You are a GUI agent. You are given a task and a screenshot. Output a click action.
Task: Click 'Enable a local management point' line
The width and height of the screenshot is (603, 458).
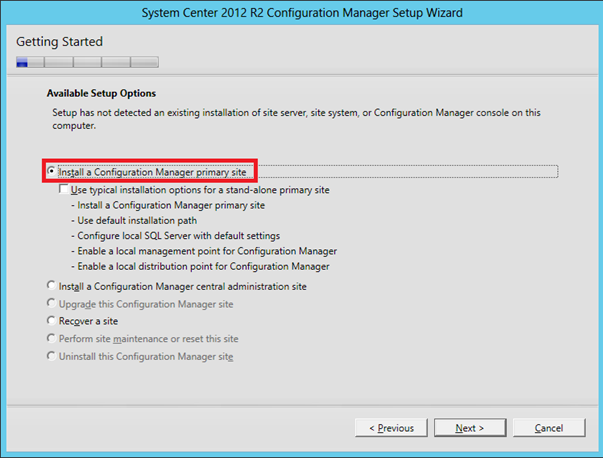pos(204,251)
